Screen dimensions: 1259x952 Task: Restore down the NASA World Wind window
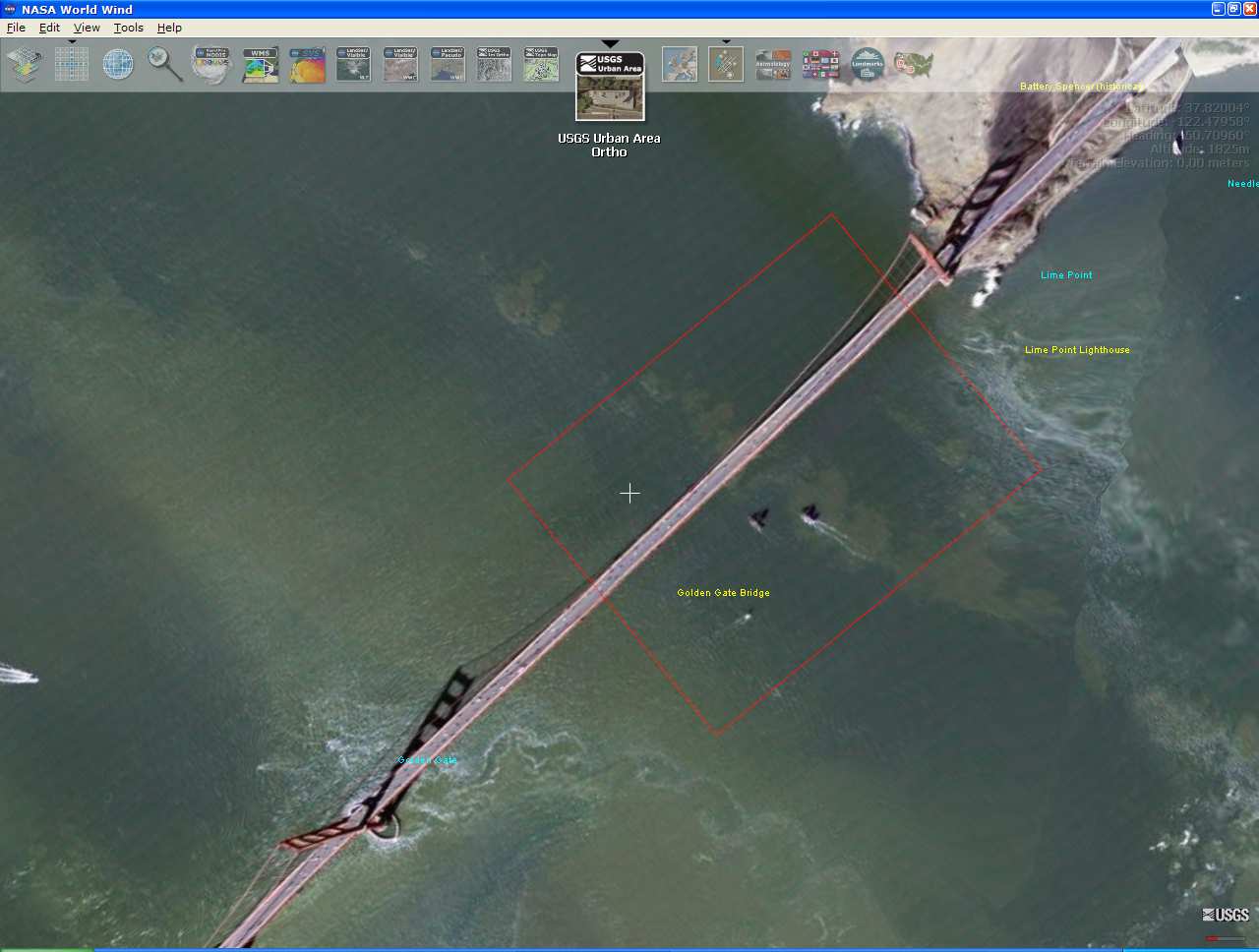pyautogui.click(x=1233, y=9)
